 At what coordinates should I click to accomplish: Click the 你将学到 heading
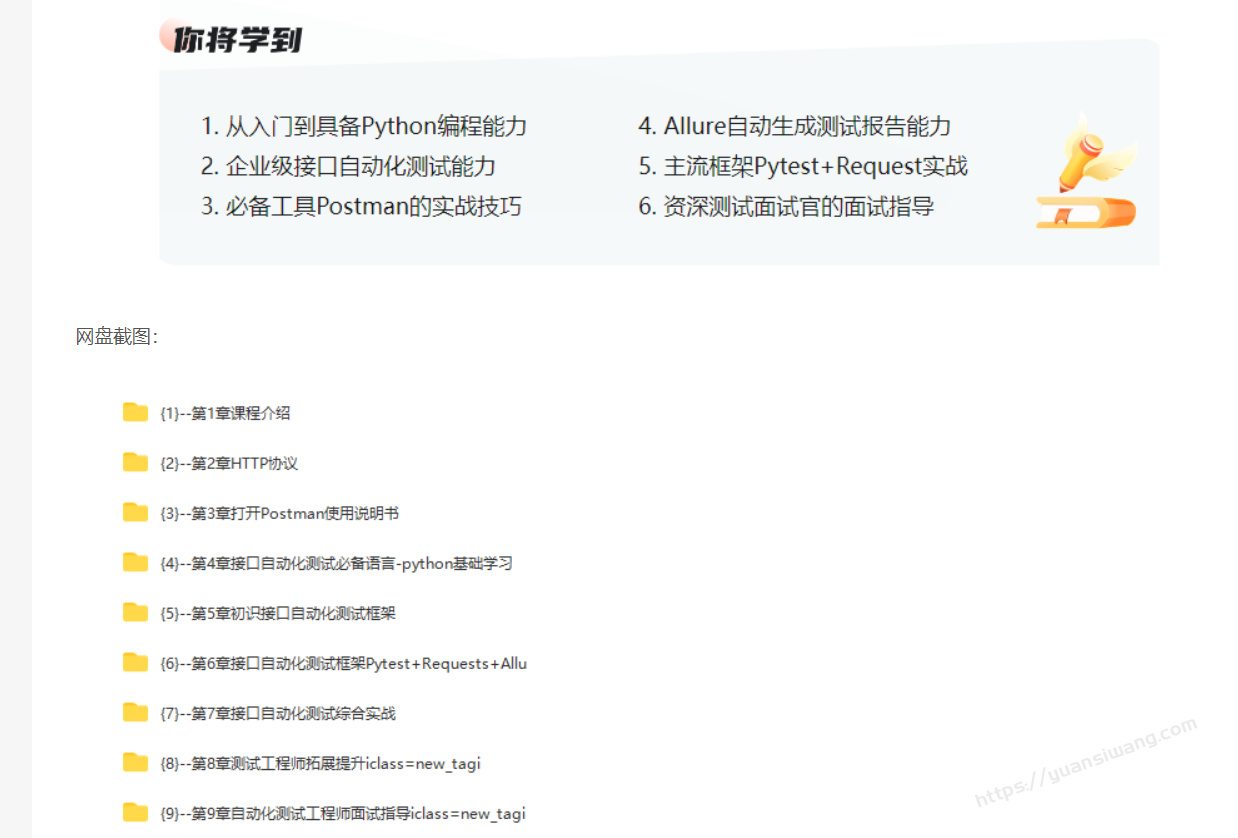point(237,40)
